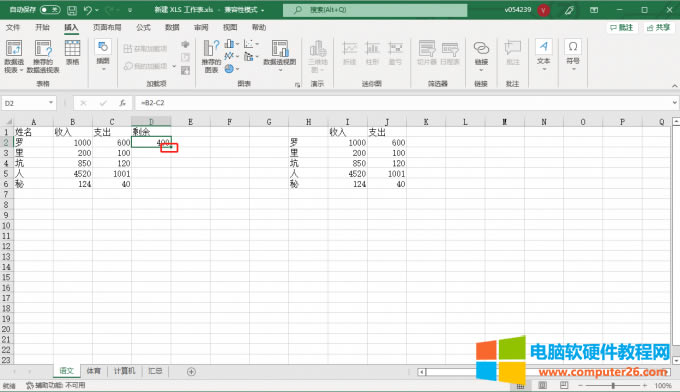Click the zoom slider in status bar
Image resolution: width=680 pixels, height=392 pixels.
click(613, 385)
